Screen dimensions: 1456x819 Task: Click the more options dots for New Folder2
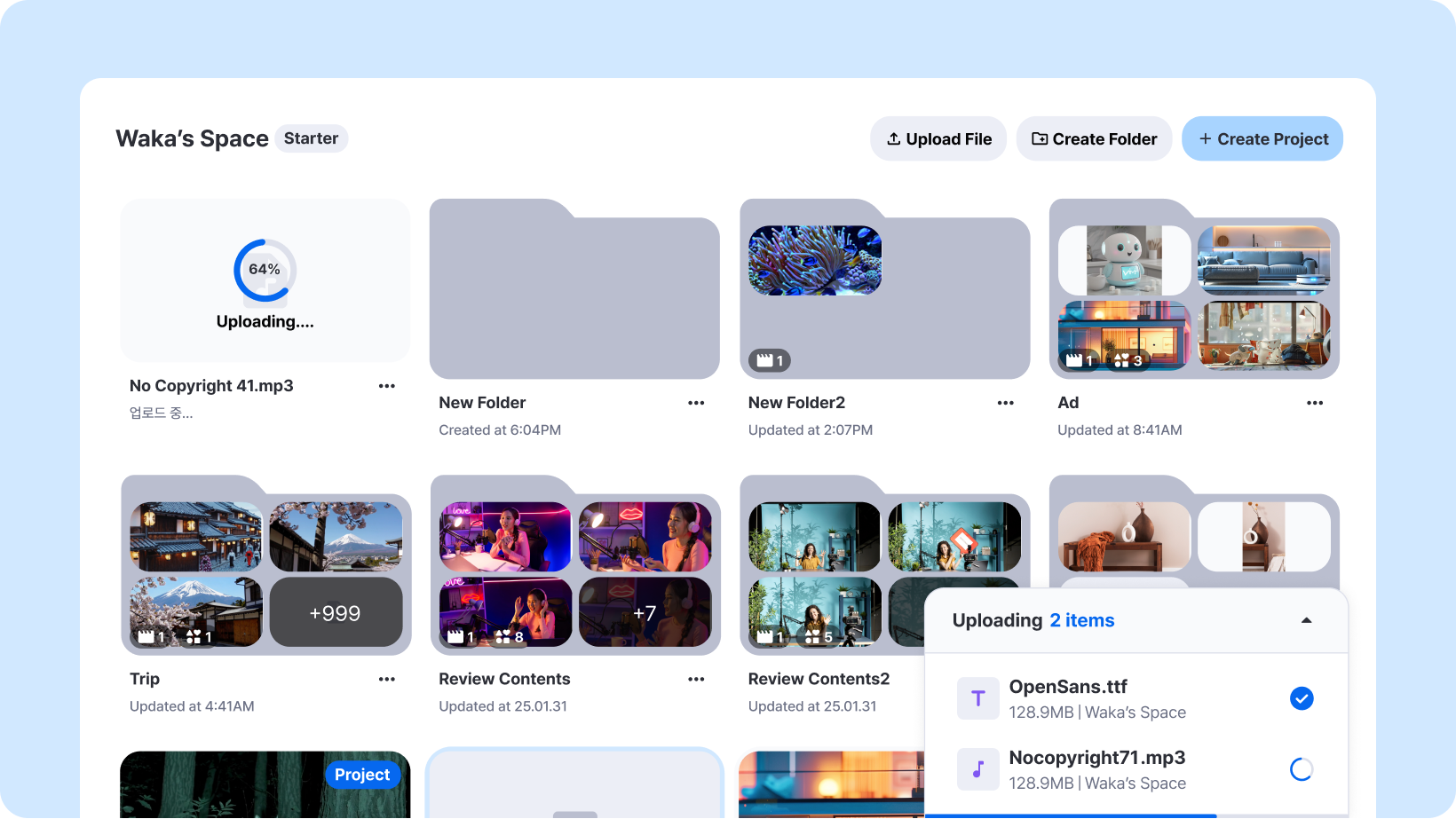click(1005, 403)
